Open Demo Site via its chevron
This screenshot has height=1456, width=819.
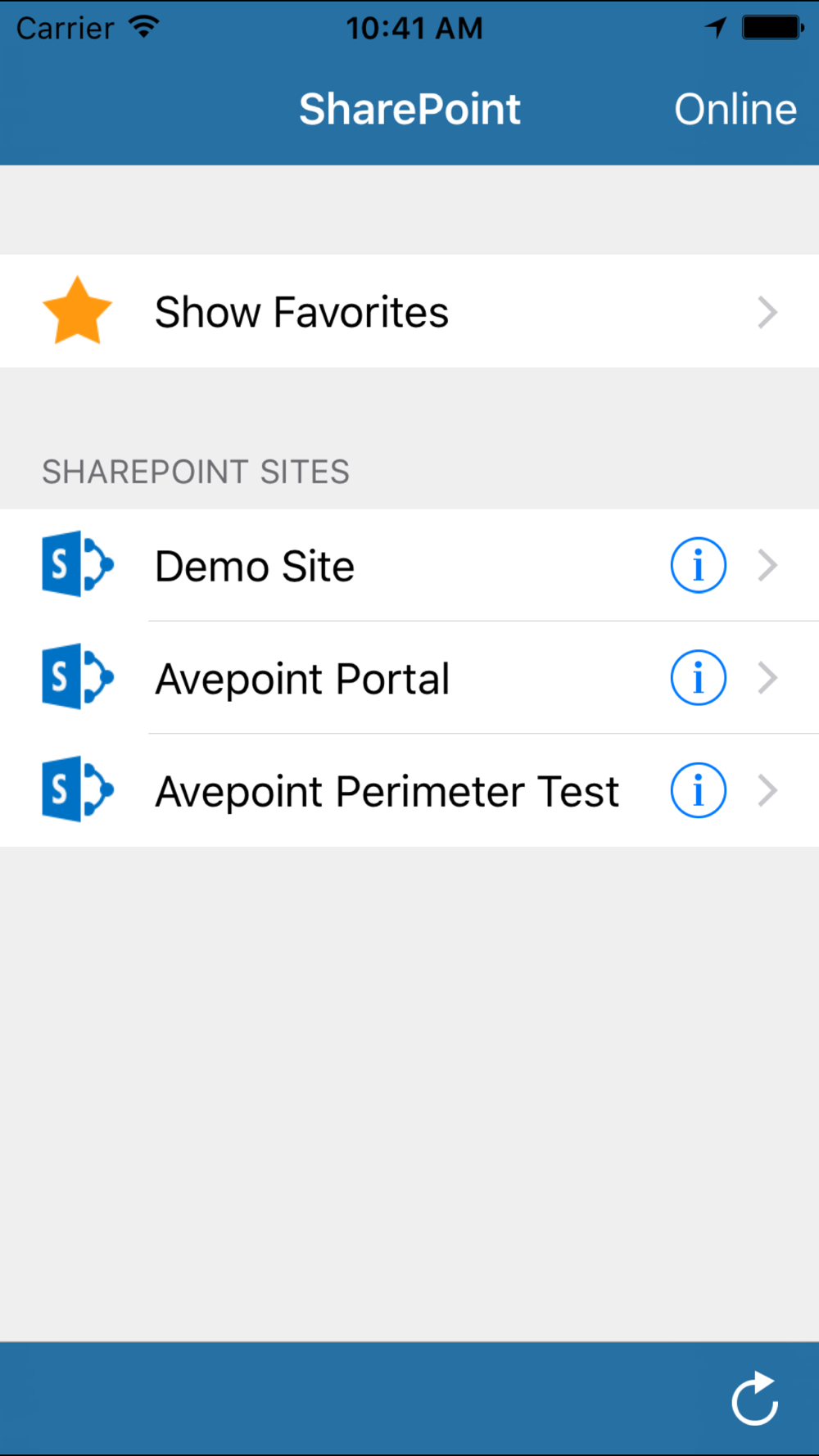[x=767, y=565]
